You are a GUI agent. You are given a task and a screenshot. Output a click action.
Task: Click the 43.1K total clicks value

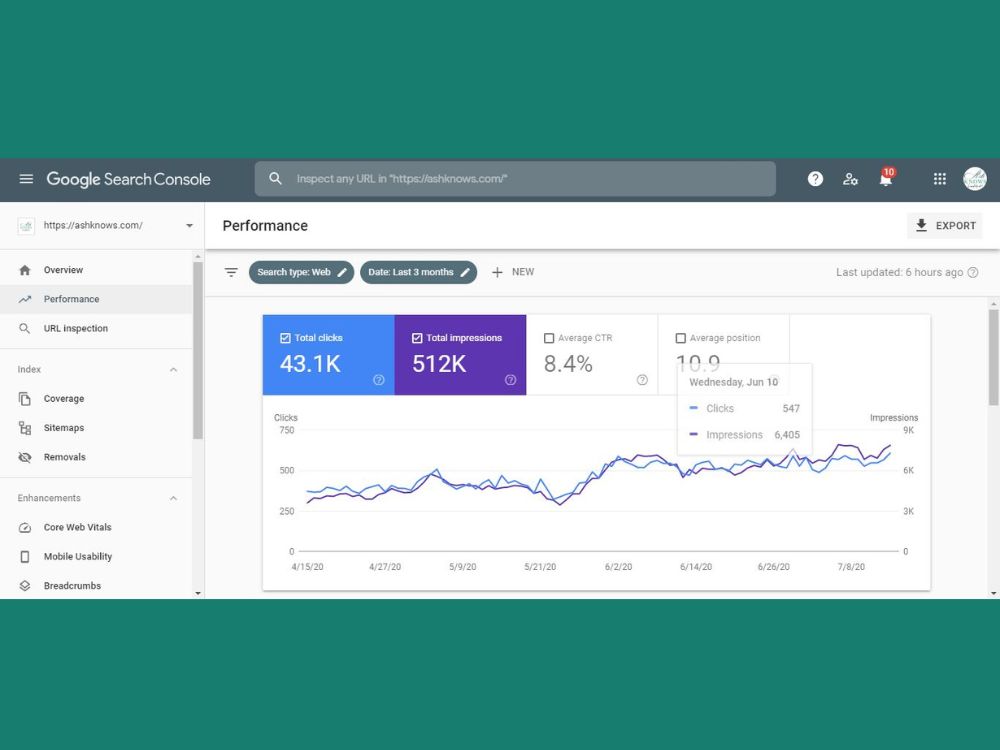[311, 364]
